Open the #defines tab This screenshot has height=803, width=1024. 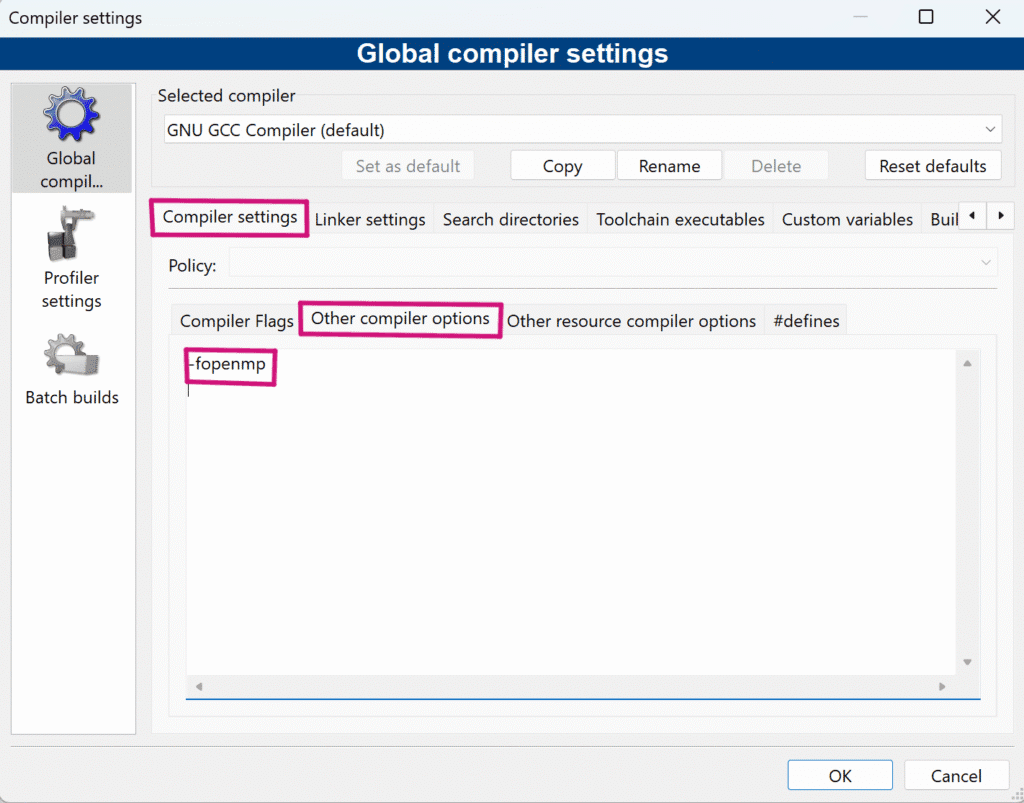tap(806, 321)
